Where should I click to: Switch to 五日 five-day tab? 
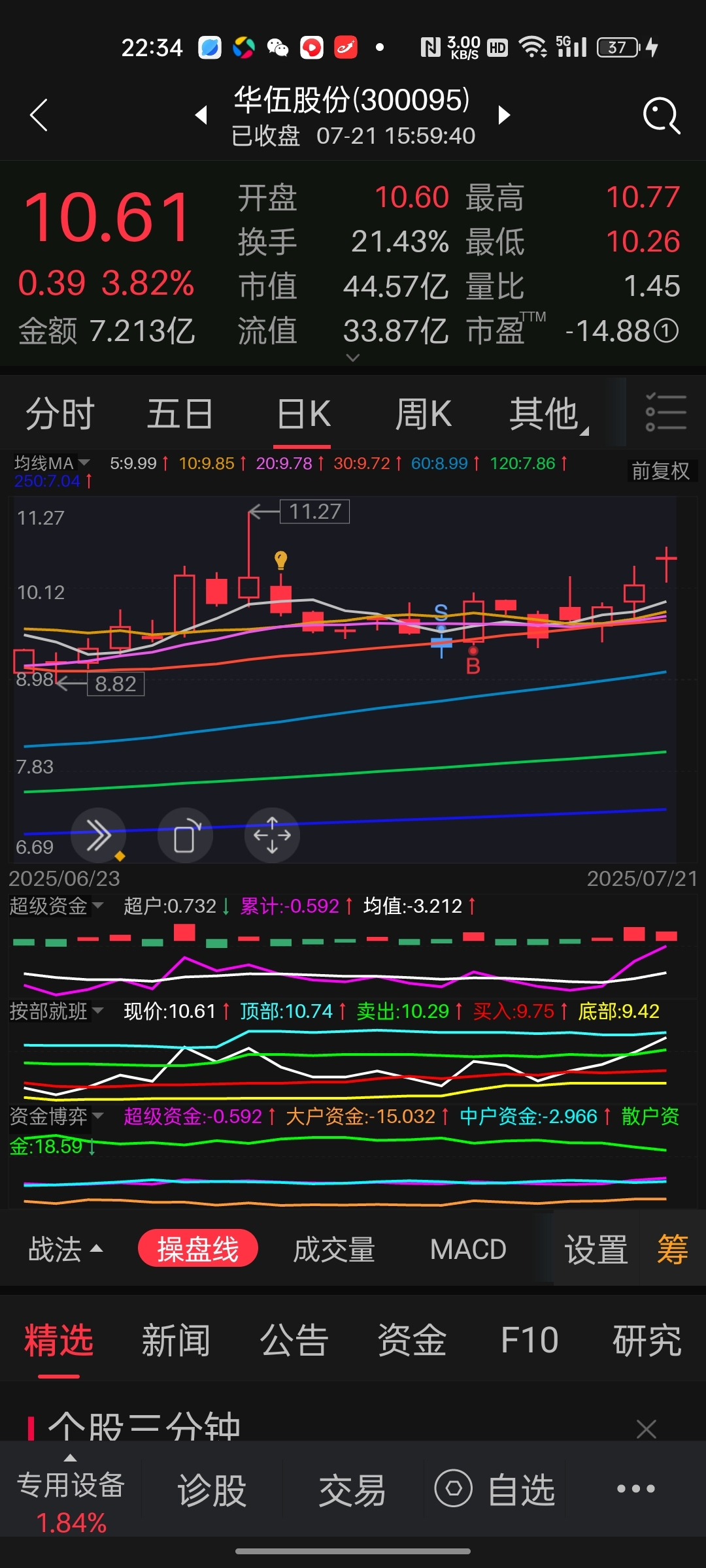tap(180, 414)
